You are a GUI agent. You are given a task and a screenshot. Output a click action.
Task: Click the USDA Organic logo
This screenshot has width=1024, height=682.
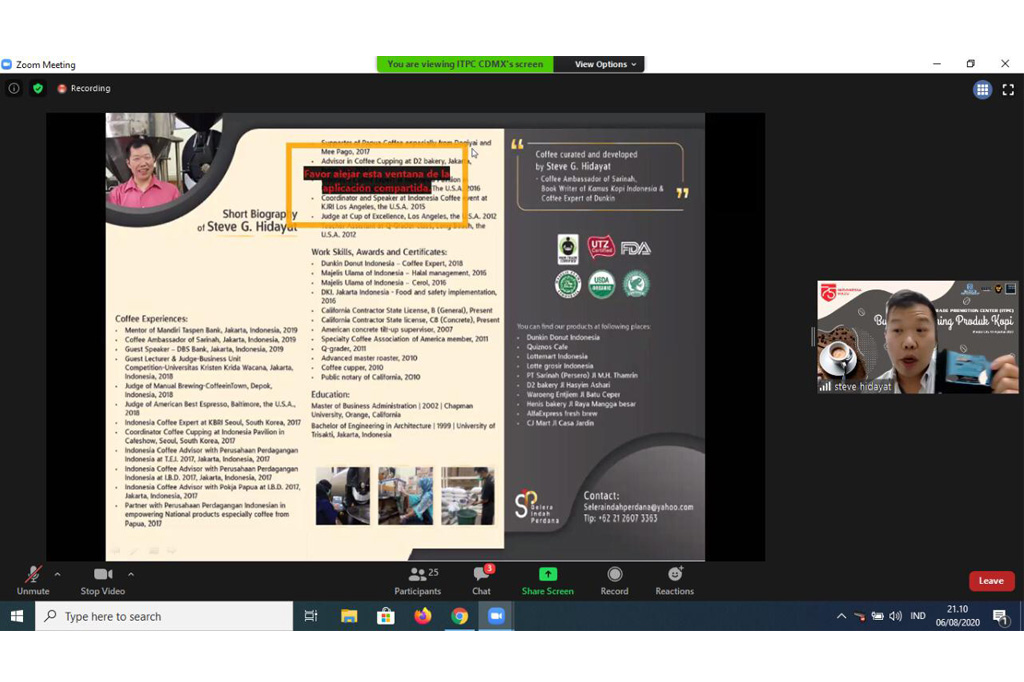point(601,284)
